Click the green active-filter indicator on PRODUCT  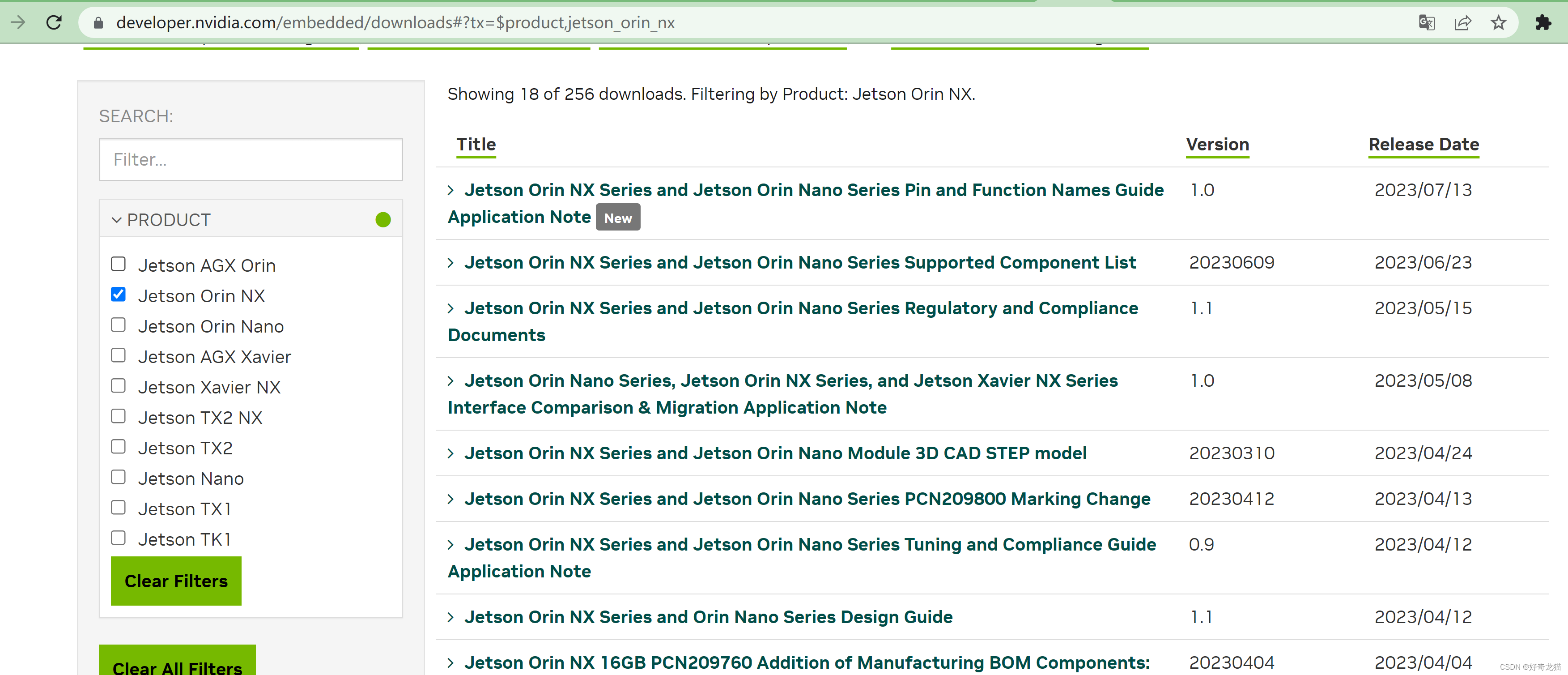coord(383,220)
